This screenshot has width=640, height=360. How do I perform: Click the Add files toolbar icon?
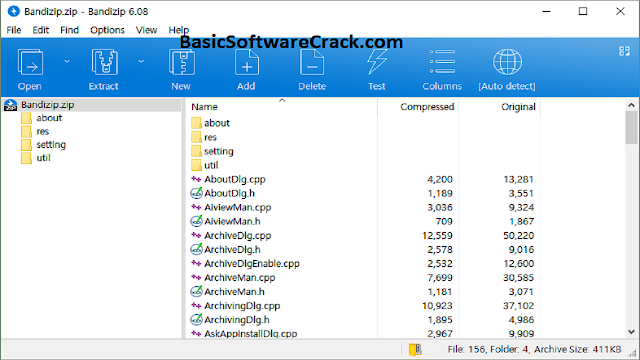point(247,62)
